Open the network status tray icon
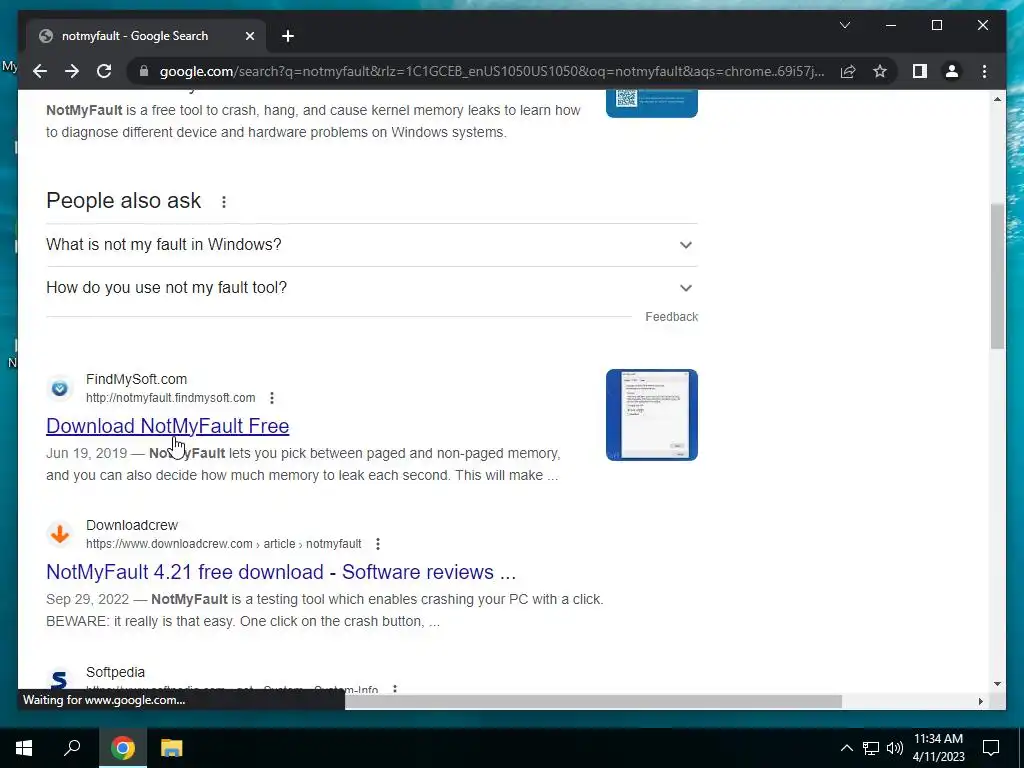Screen dimensions: 1024x768 (871, 748)
